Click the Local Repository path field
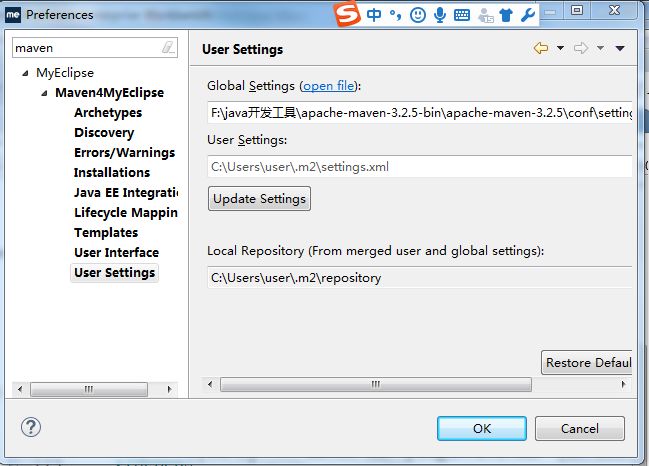 tap(420, 278)
